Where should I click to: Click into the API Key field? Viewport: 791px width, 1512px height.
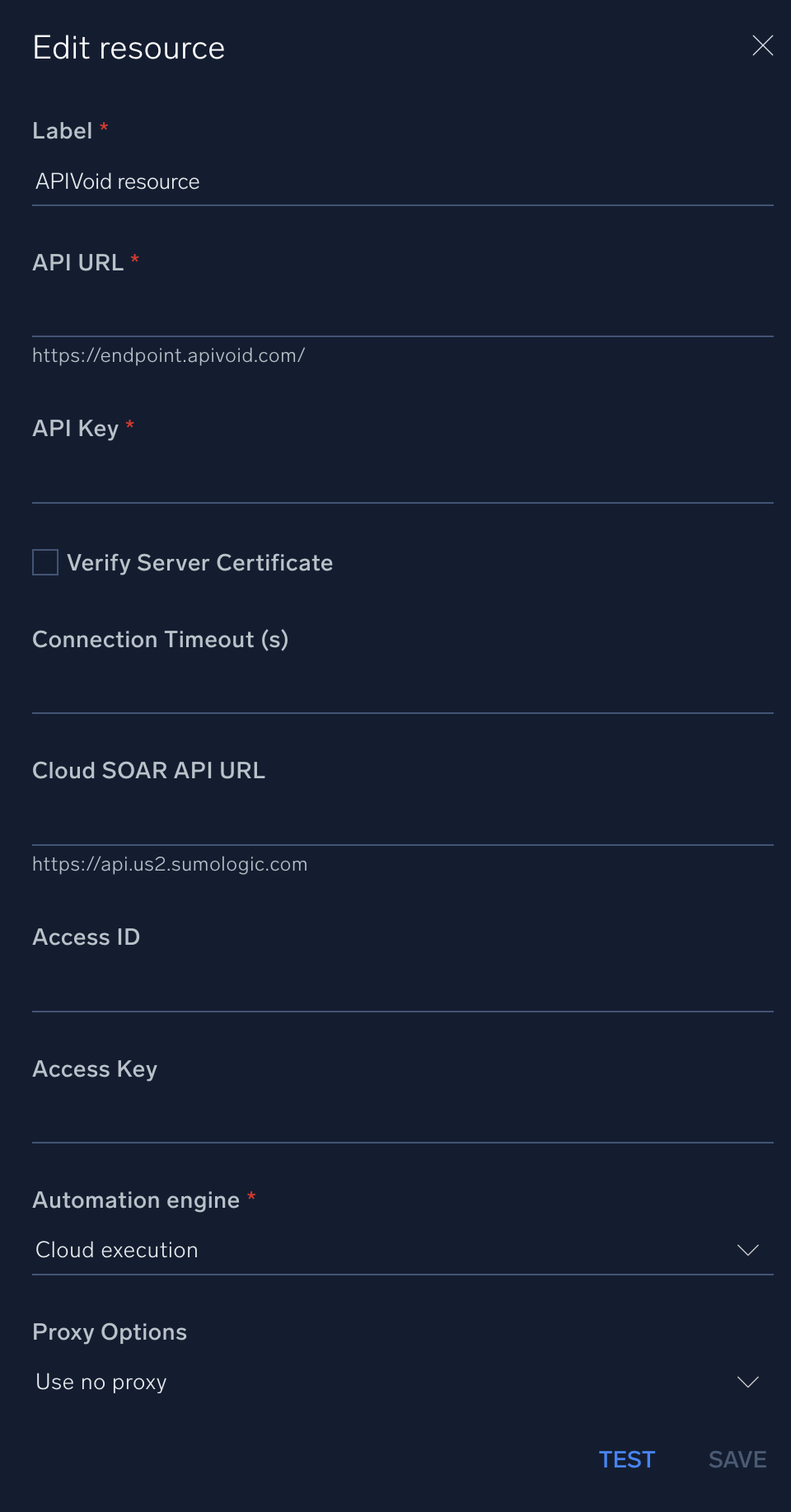(x=402, y=480)
